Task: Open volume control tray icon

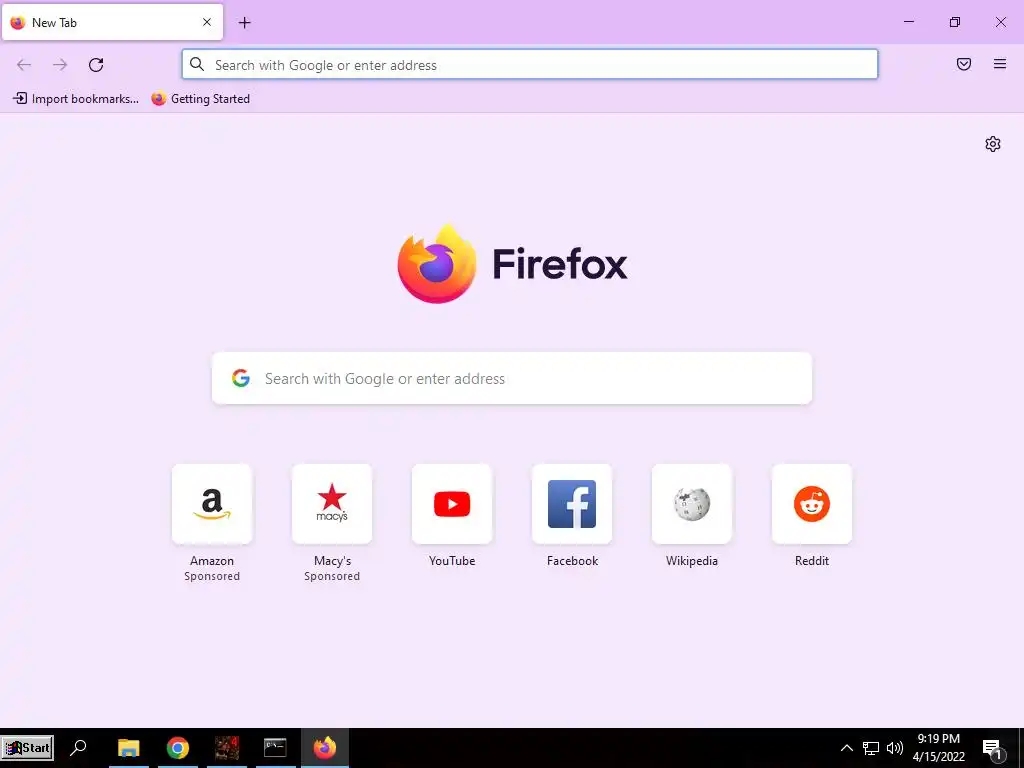Action: coord(895,748)
